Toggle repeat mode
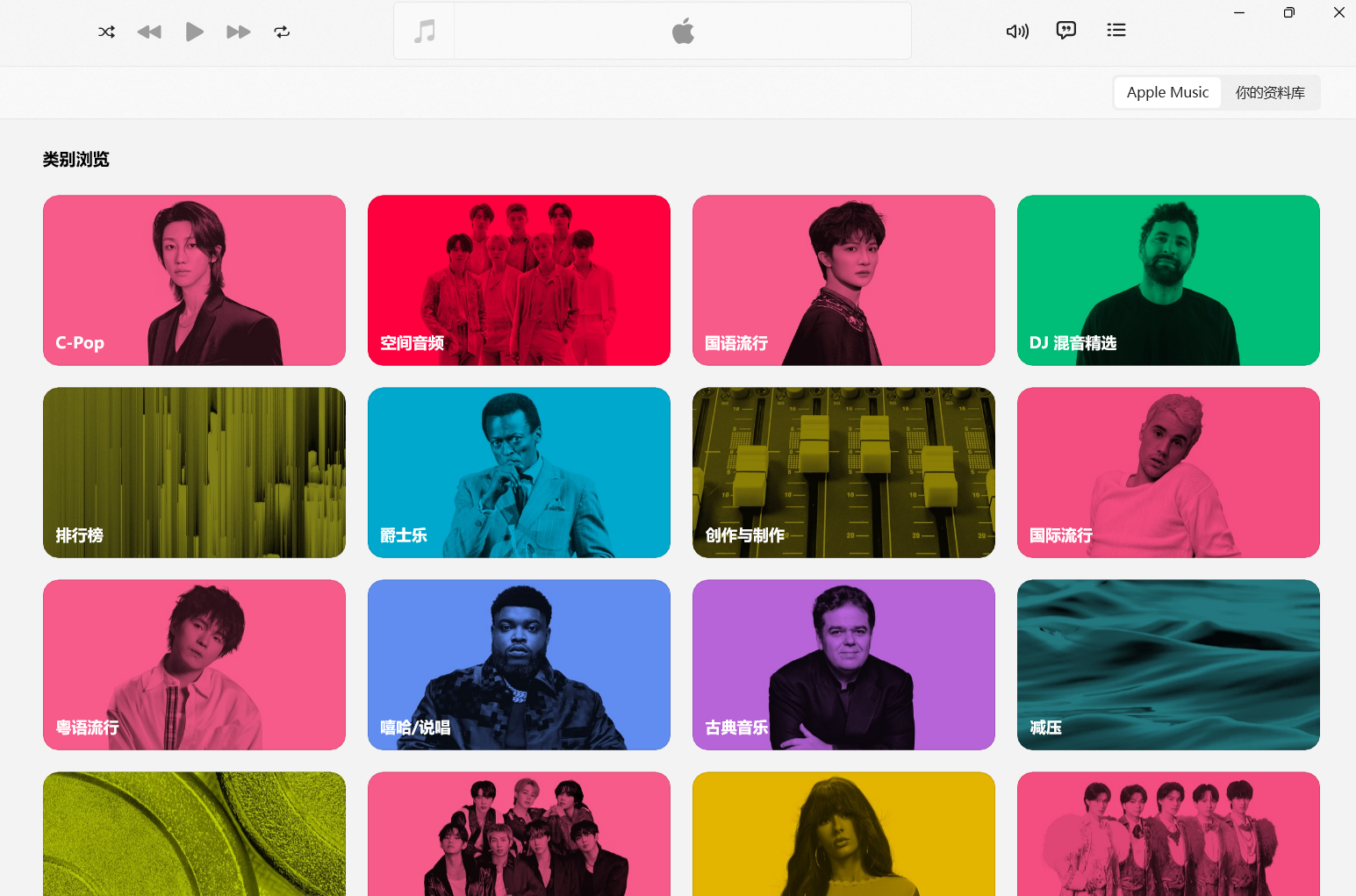The height and width of the screenshot is (896, 1356). pyautogui.click(x=282, y=32)
